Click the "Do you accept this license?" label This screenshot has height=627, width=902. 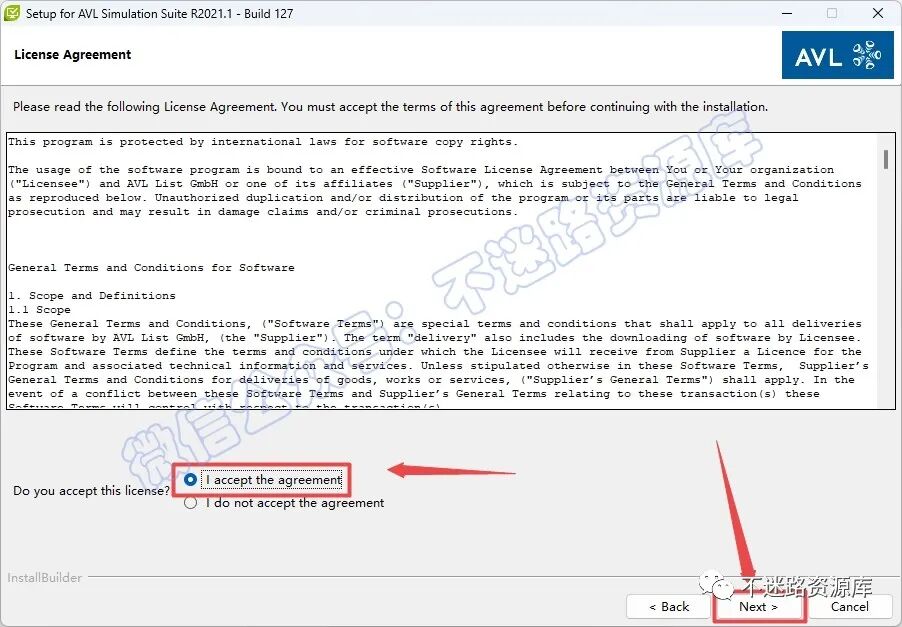pyautogui.click(x=91, y=491)
